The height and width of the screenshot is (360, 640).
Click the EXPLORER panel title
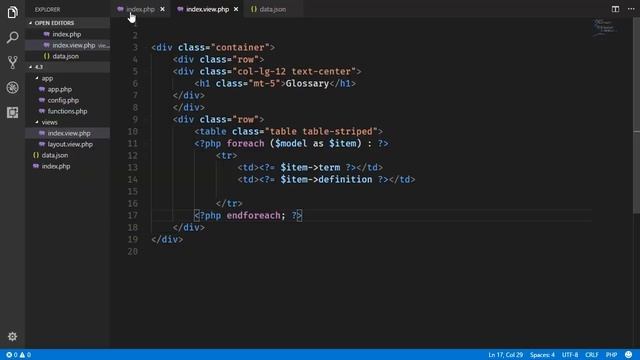pyautogui.click(x=47, y=9)
